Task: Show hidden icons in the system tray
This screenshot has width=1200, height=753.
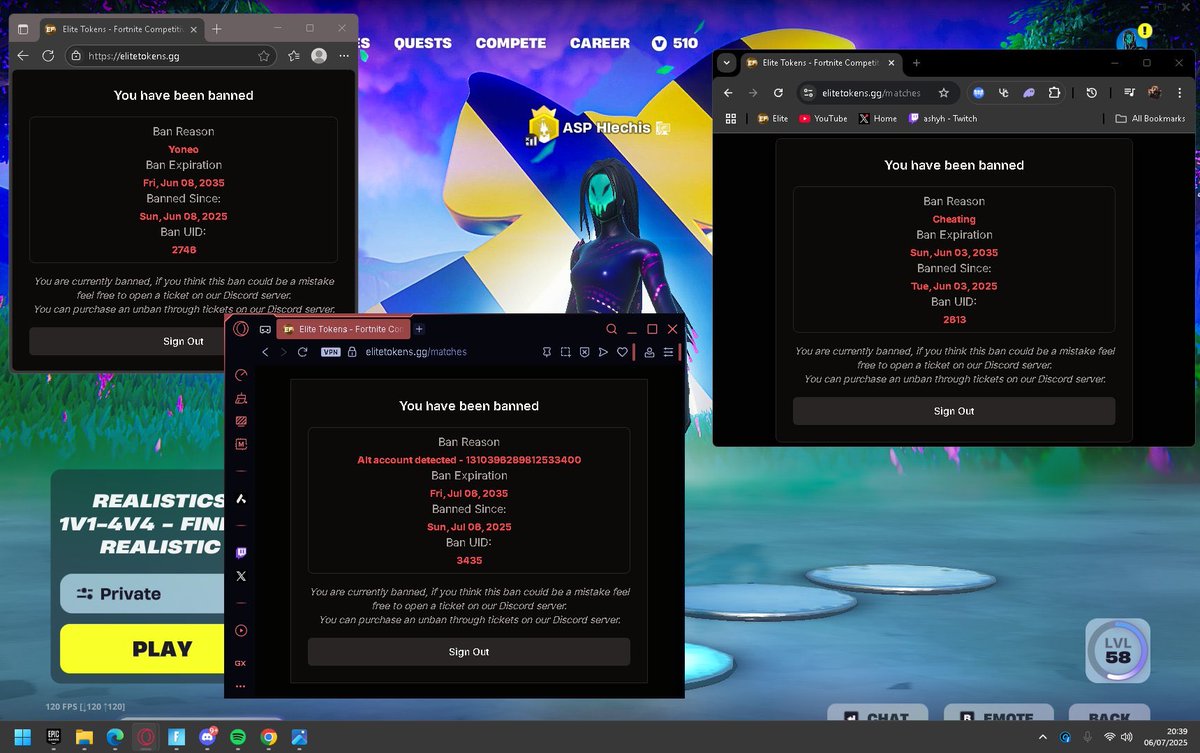Action: tap(1042, 737)
